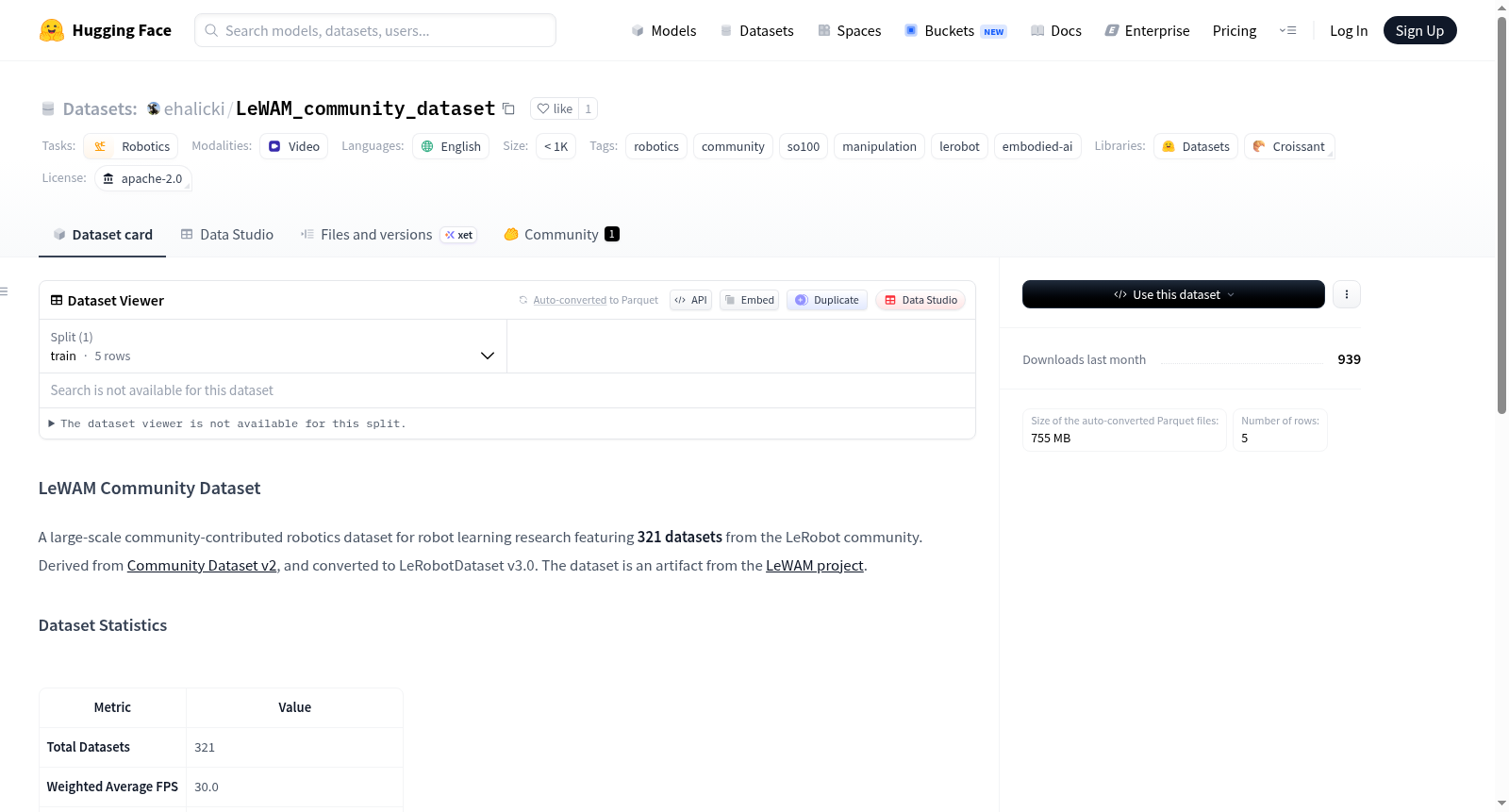Screen dimensions: 1509x812
Task: Go to the Community tab
Action: (x=562, y=235)
